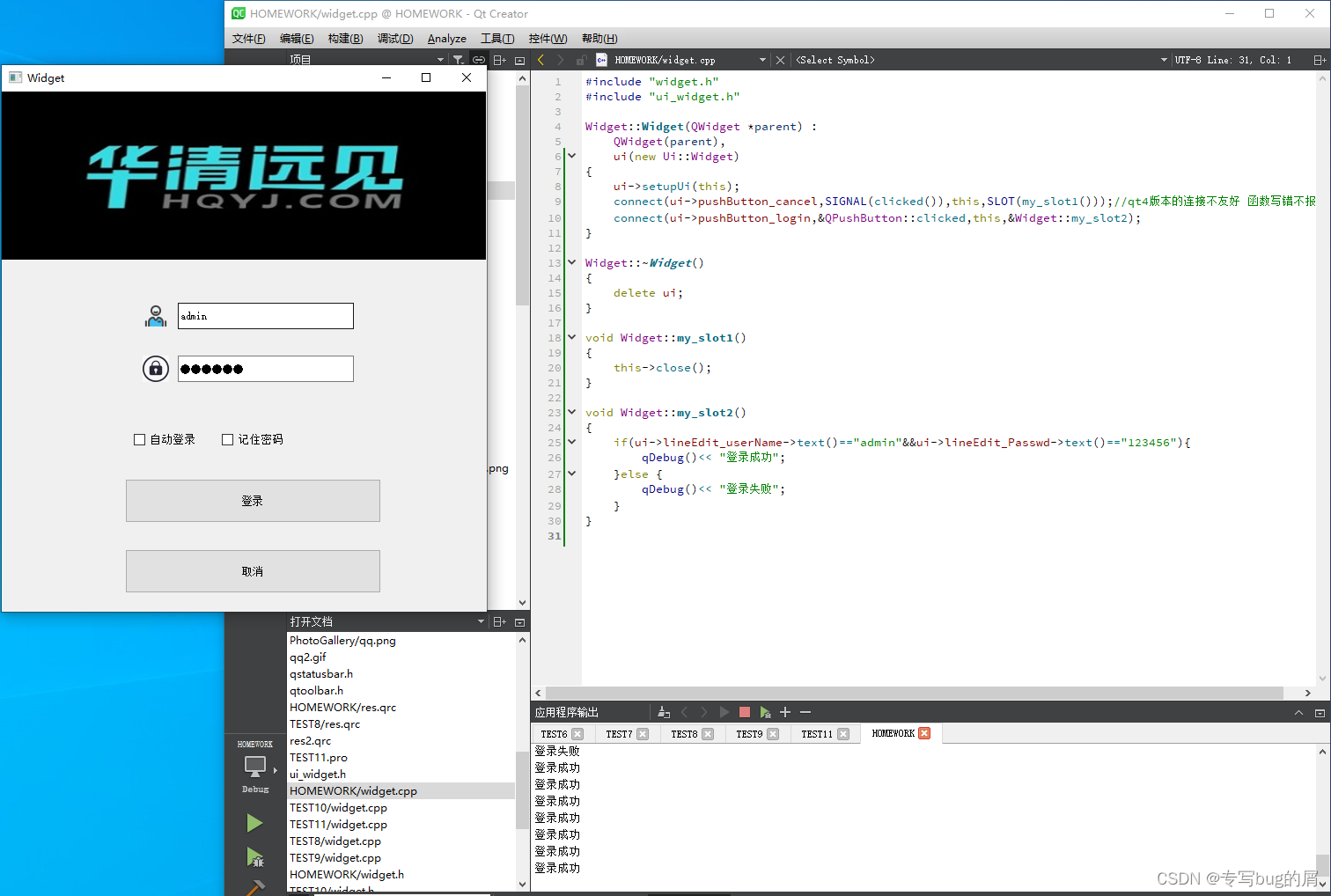1331x896 pixels.
Task: Open qstatusbar.h in open documents
Action: (x=320, y=674)
